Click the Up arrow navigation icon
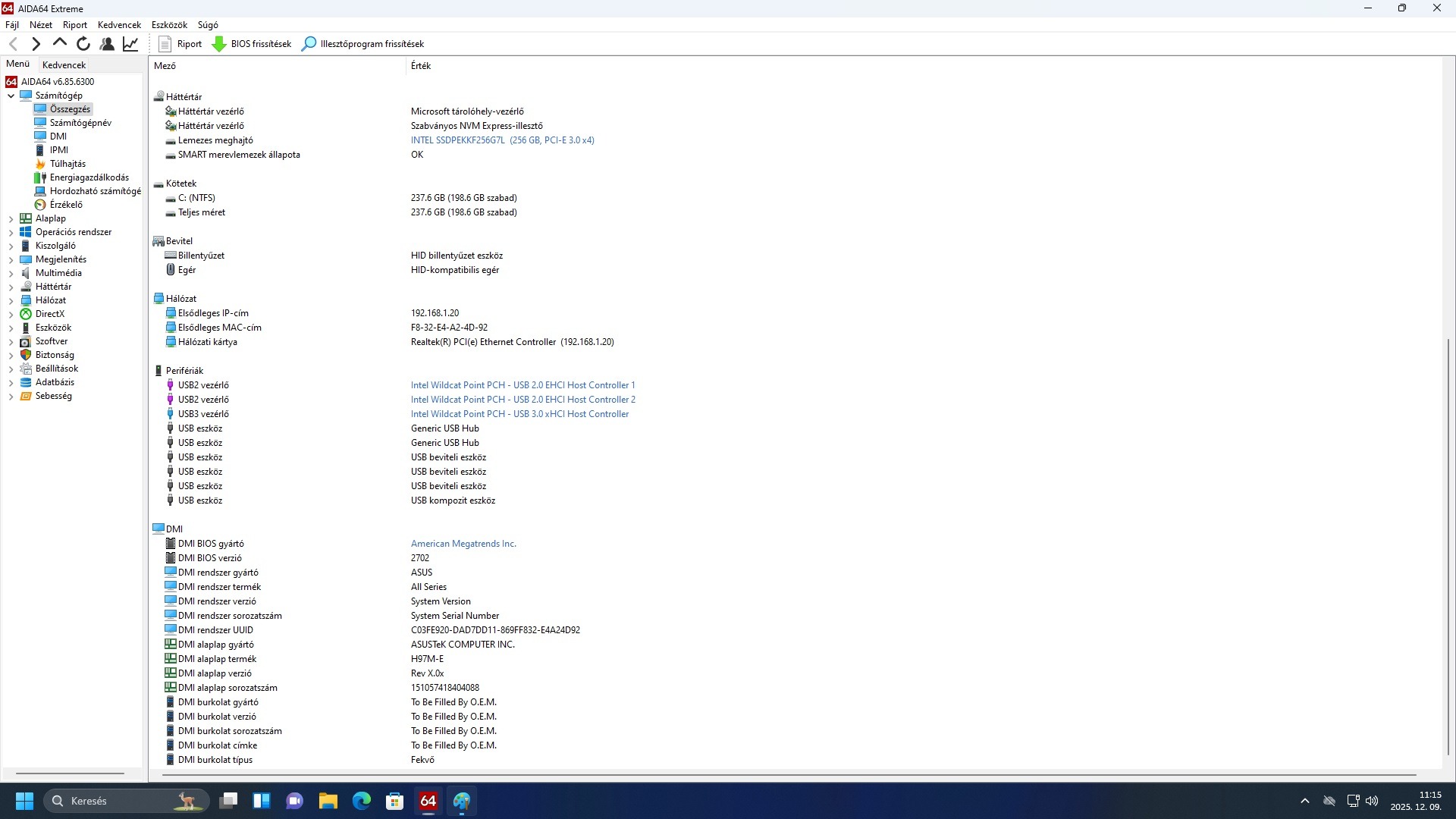 (60, 44)
